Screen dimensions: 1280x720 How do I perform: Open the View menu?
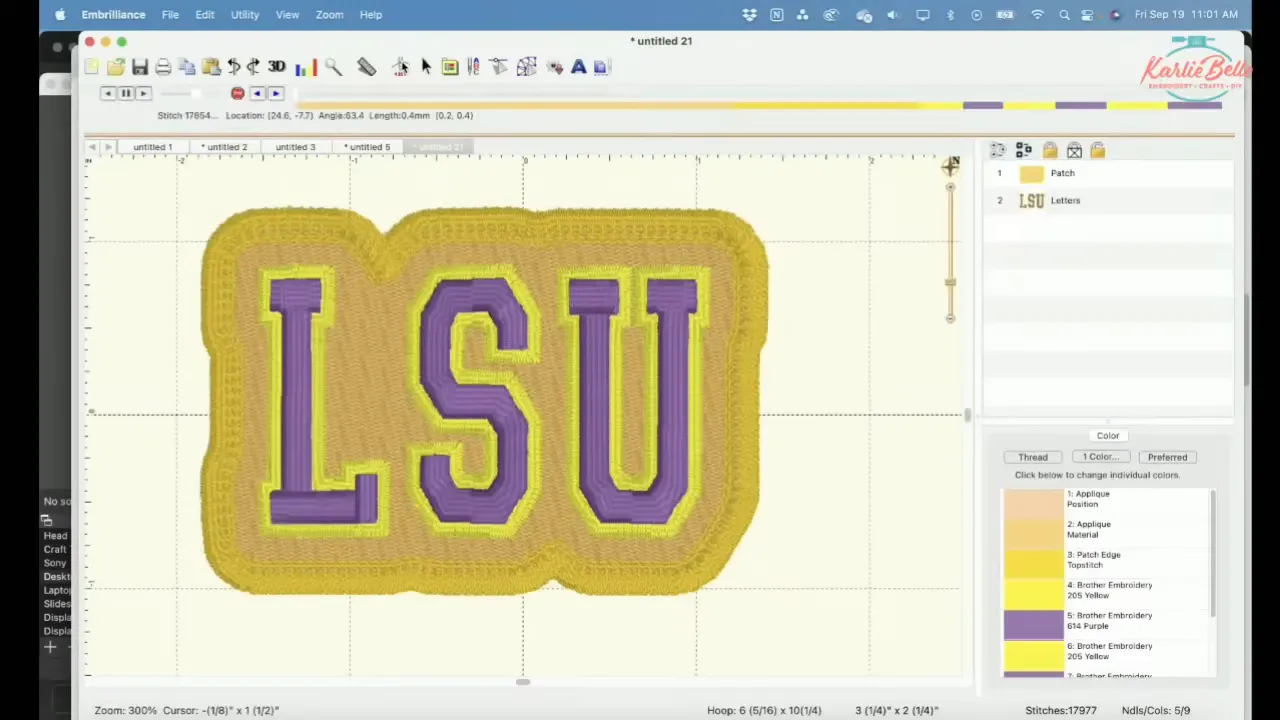tap(287, 14)
